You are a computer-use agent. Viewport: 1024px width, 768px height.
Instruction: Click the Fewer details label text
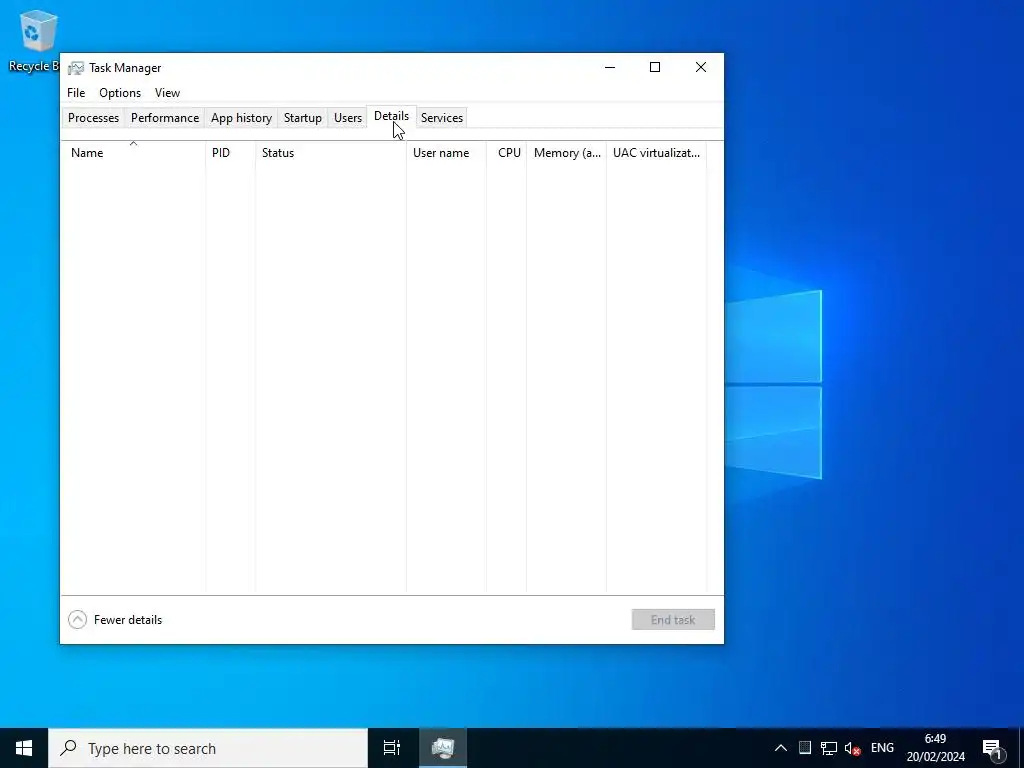[x=128, y=620]
